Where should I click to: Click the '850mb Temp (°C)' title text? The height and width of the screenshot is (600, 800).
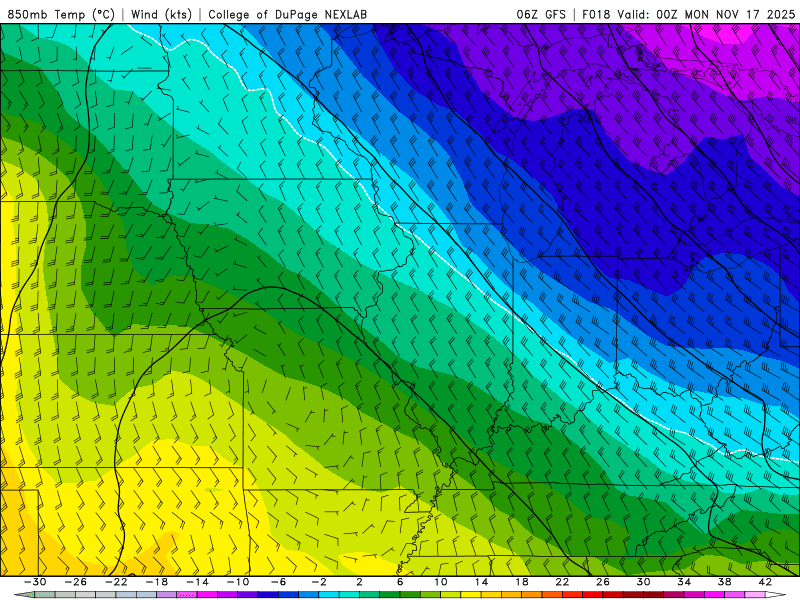coord(61,14)
